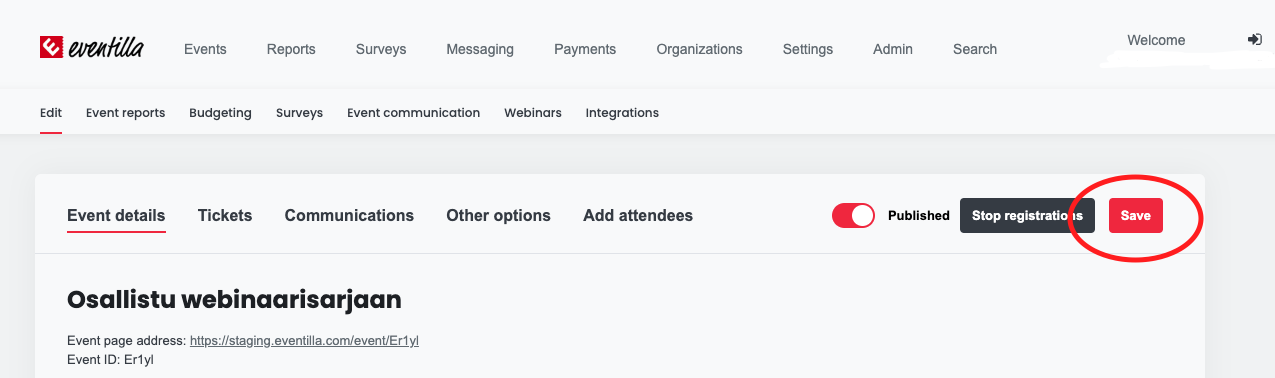Click the Eventilla logo
Viewport: 1275px width, 378px height.
(91, 48)
